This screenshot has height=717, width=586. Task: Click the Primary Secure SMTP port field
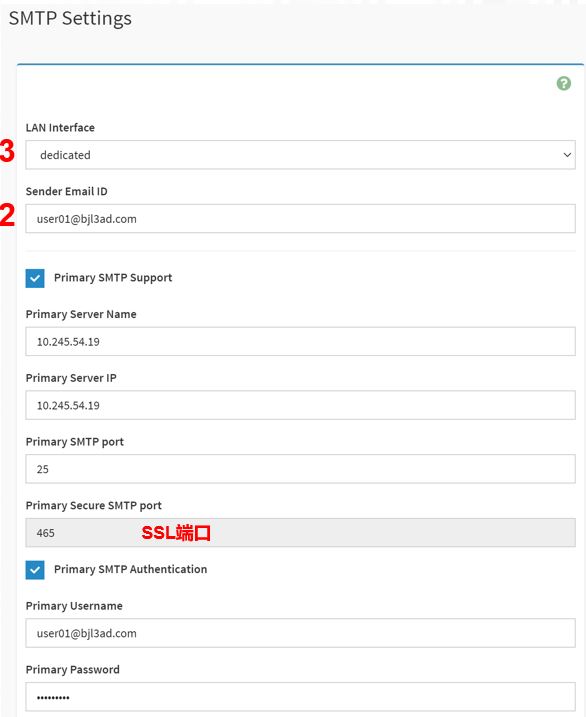[x=300, y=533]
